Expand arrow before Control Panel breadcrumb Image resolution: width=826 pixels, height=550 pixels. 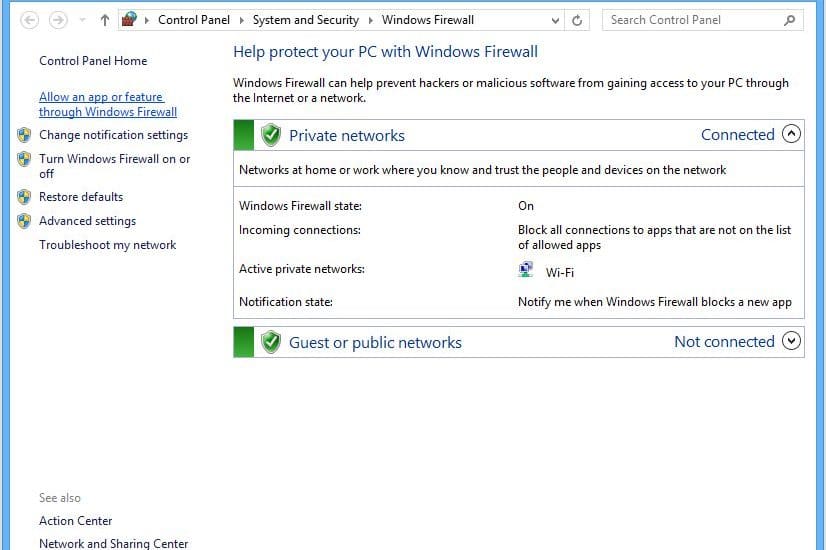147,21
